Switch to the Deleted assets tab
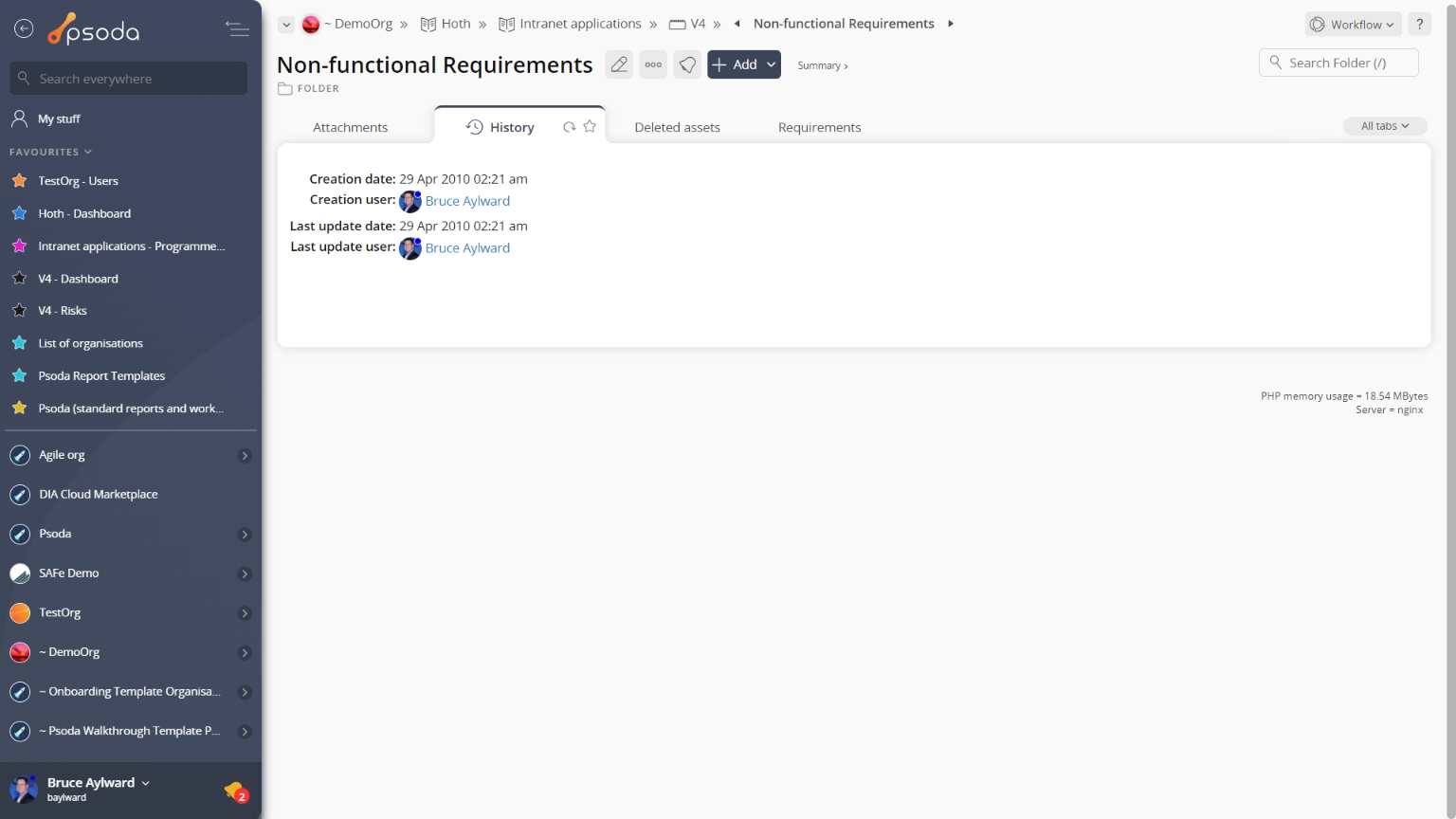 [677, 127]
